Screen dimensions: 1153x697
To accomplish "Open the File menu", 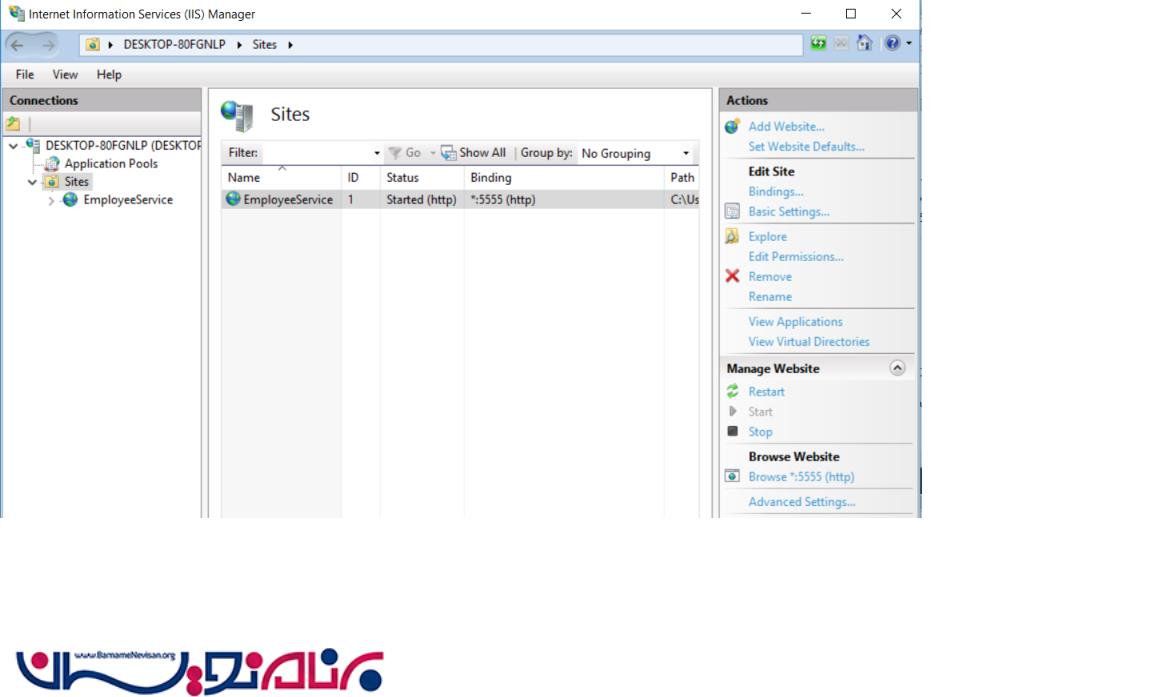I will pos(25,74).
